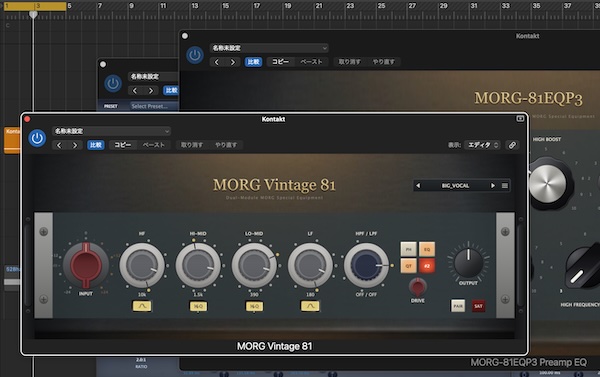The image size is (600, 377).
Task: Click ペースト button in Vintage 81 window
Action: (154, 145)
